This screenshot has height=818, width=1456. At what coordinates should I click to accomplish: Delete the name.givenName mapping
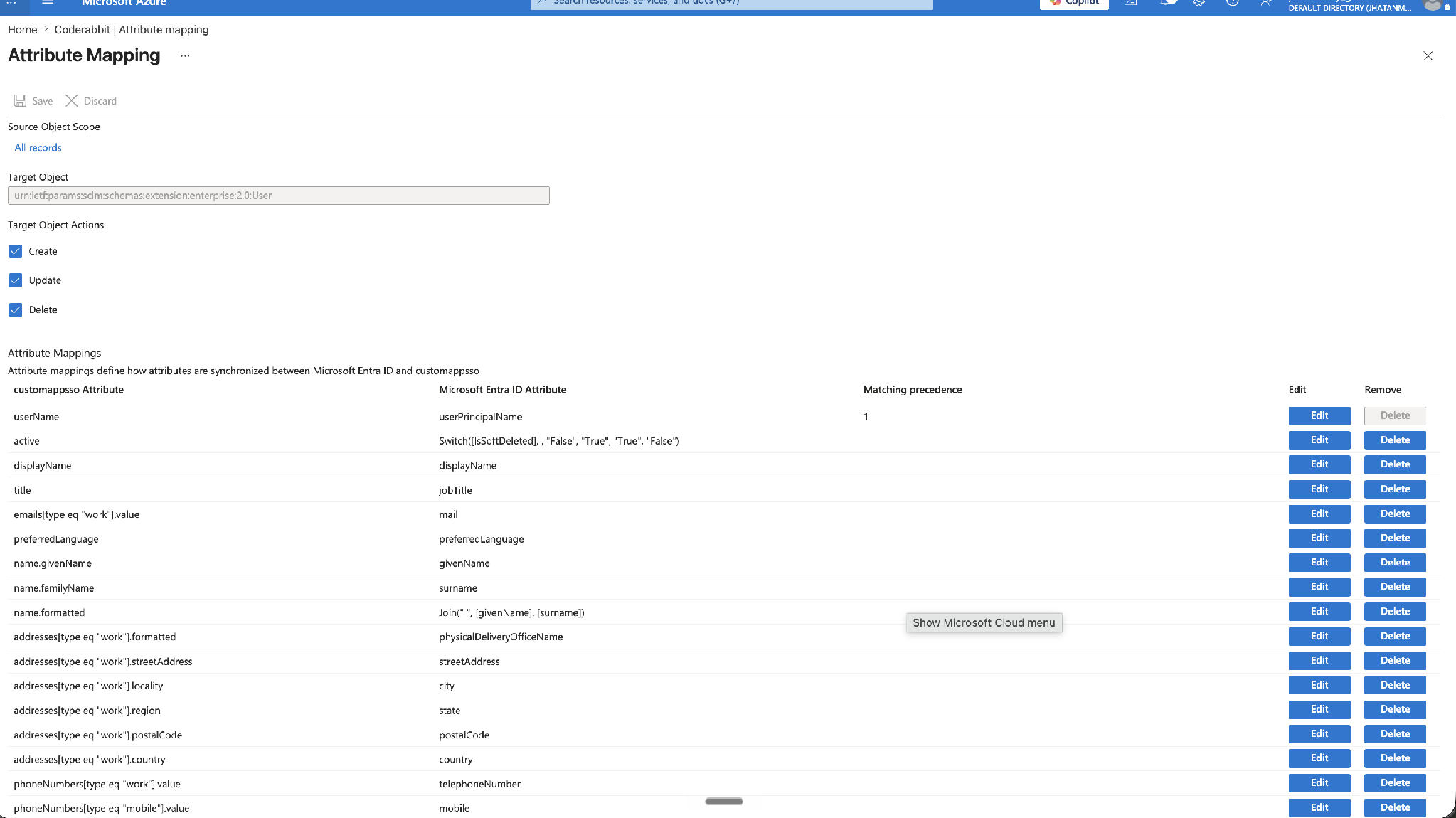point(1395,563)
